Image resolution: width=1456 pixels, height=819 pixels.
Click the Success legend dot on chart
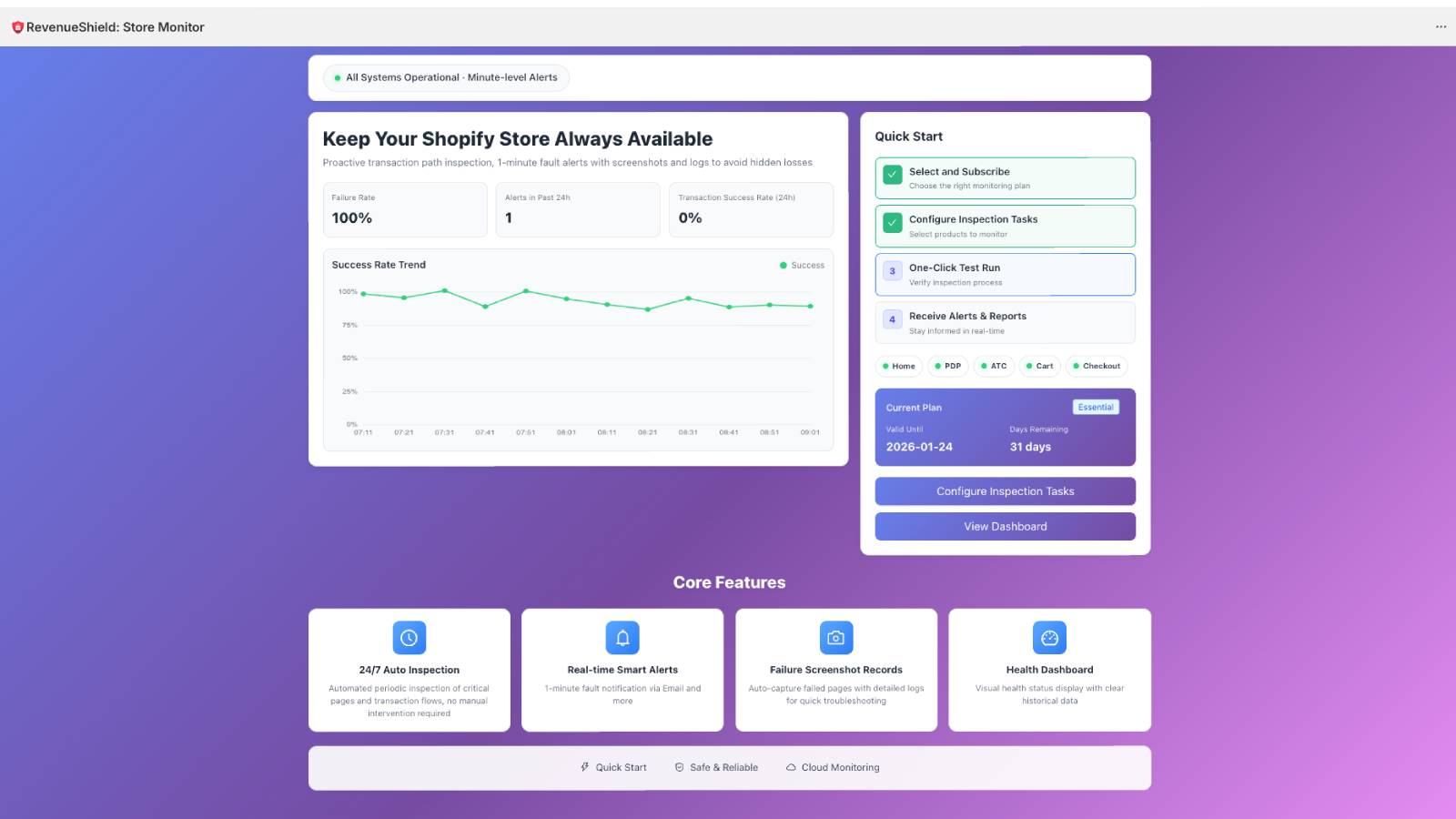[783, 266]
